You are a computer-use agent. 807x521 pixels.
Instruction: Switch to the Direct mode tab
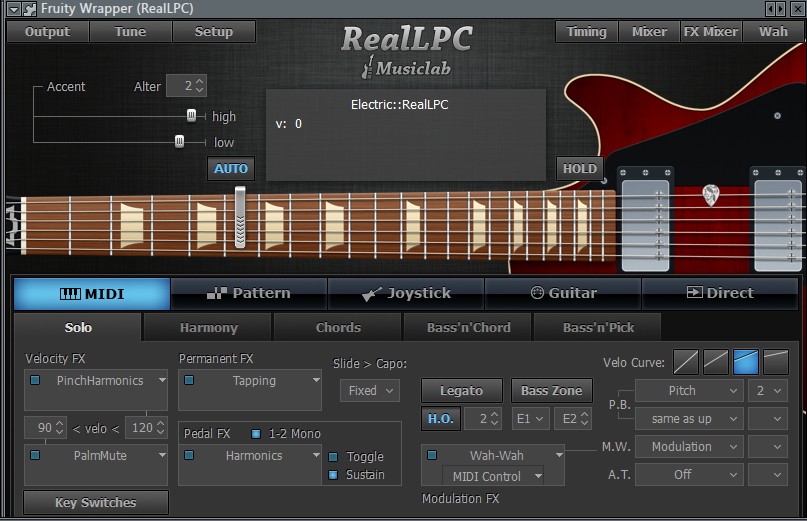click(720, 294)
